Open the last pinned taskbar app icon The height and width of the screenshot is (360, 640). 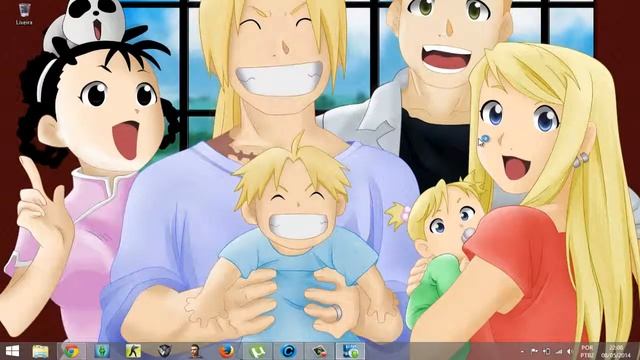coord(350,351)
